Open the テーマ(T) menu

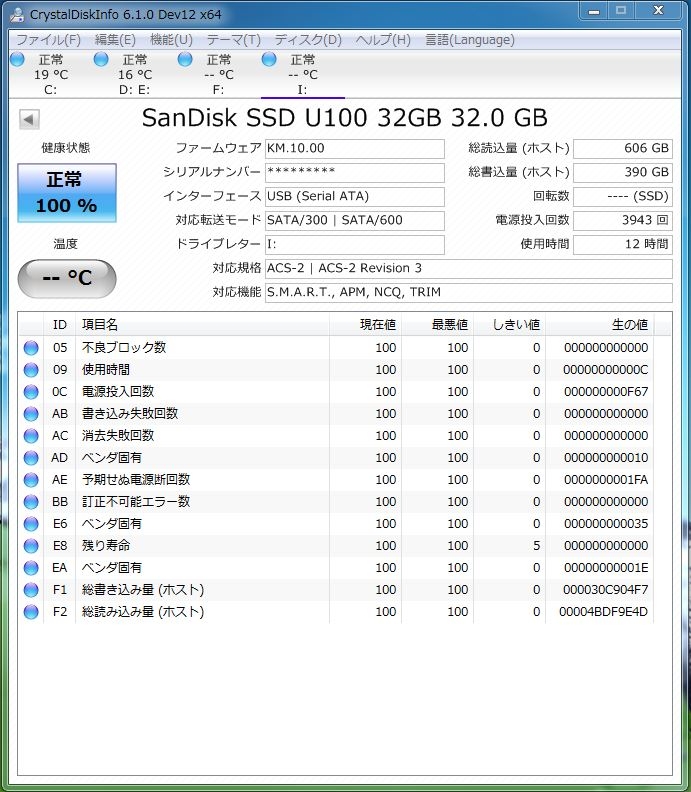233,40
